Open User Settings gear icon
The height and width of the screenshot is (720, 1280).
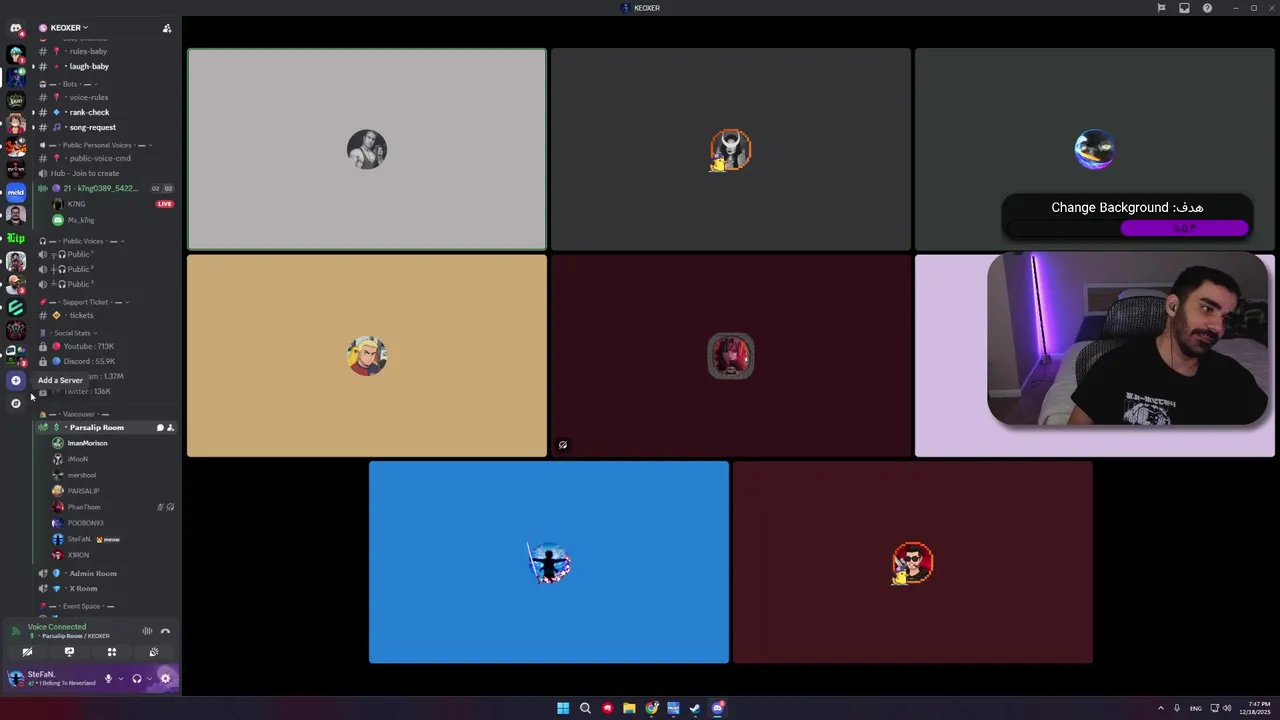tap(165, 679)
